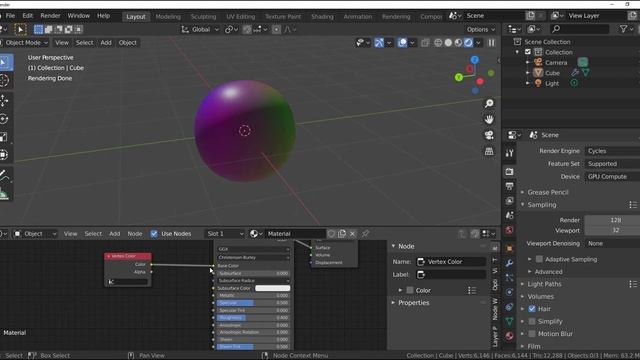Open the Render menu
This screenshot has width=640, height=360.
tap(50, 16)
